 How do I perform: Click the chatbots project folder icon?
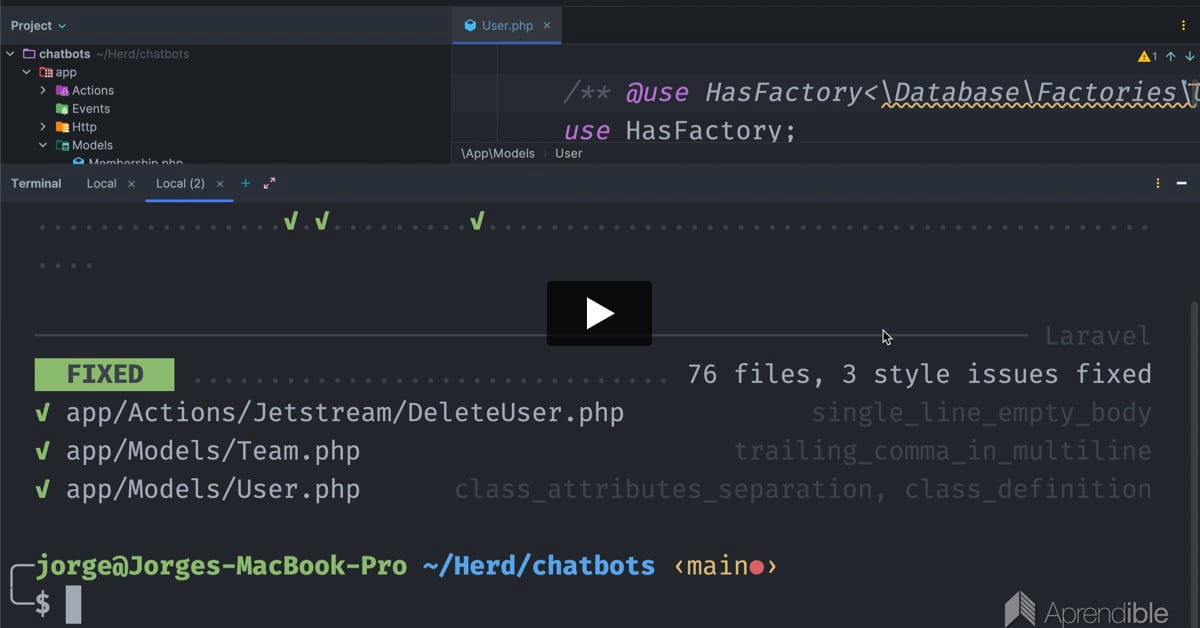pos(28,54)
